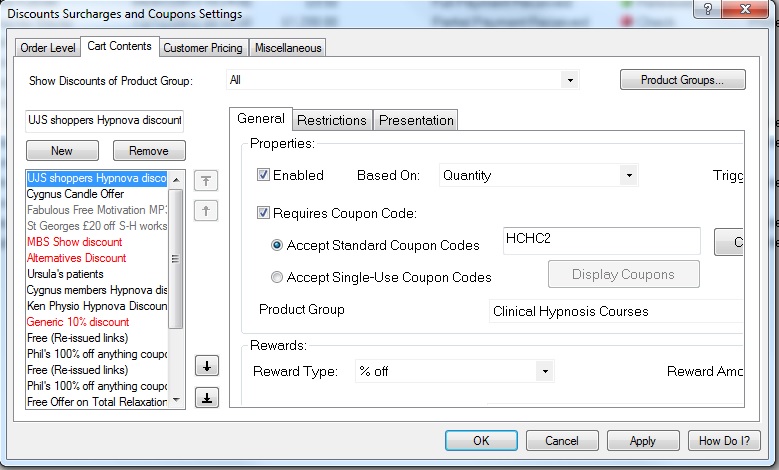The width and height of the screenshot is (779, 470).
Task: Switch to the Restrictions tab
Action: [332, 120]
